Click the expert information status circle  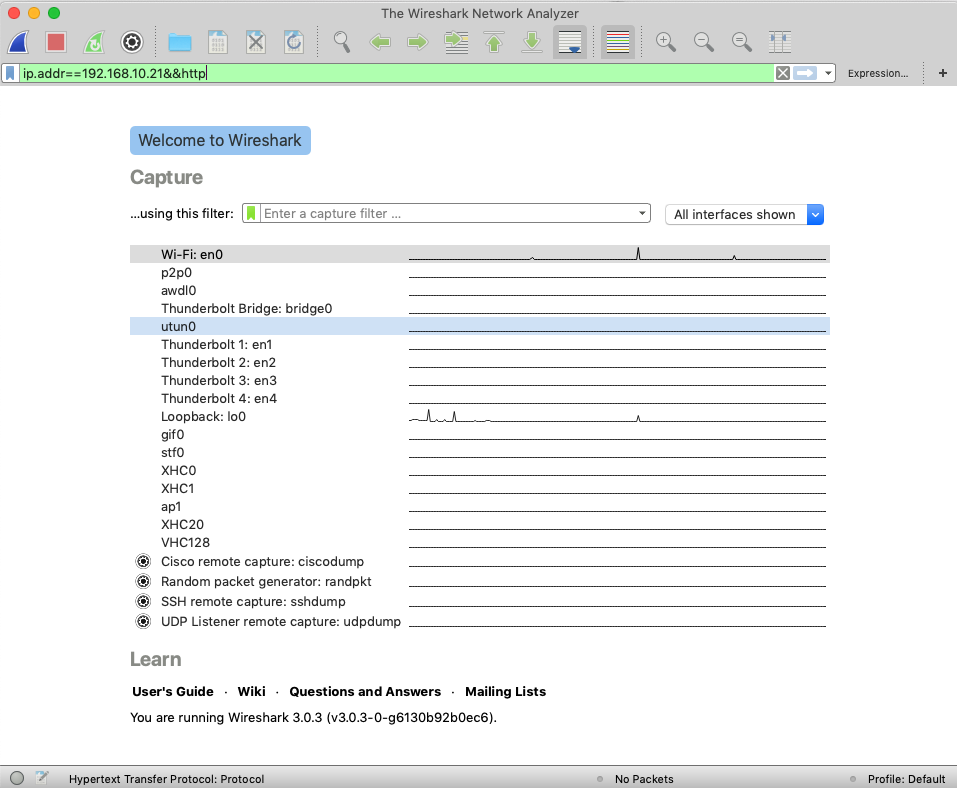coord(17,778)
